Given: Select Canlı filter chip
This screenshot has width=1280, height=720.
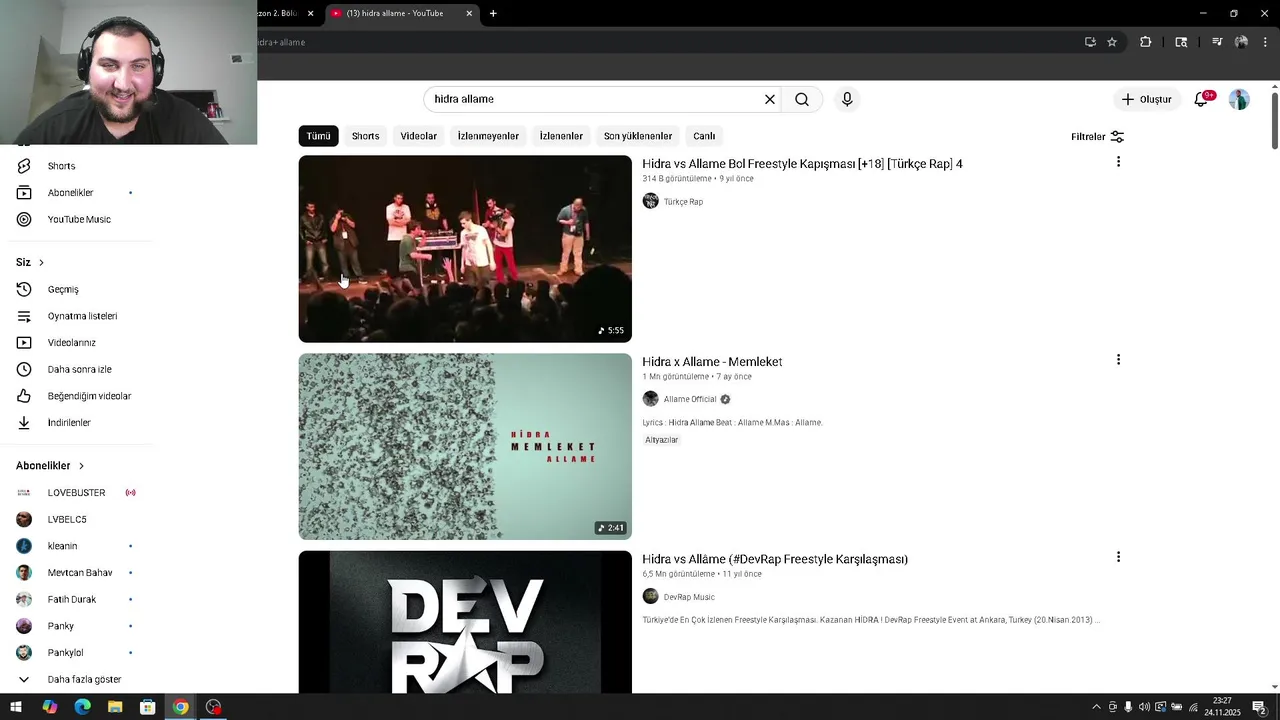Looking at the screenshot, I should (704, 136).
